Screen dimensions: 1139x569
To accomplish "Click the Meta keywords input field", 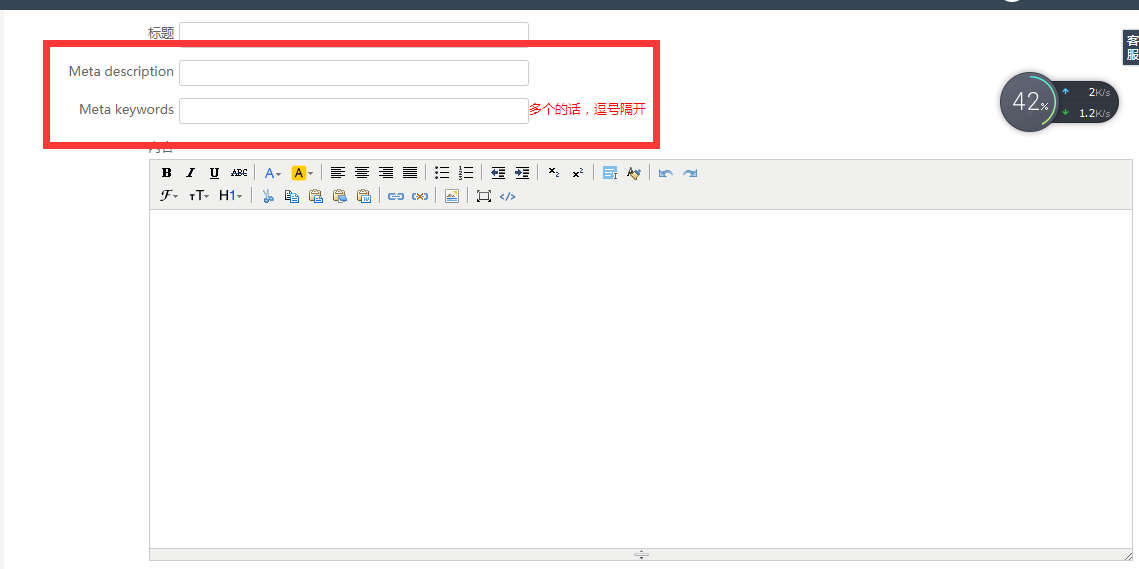I will point(353,110).
